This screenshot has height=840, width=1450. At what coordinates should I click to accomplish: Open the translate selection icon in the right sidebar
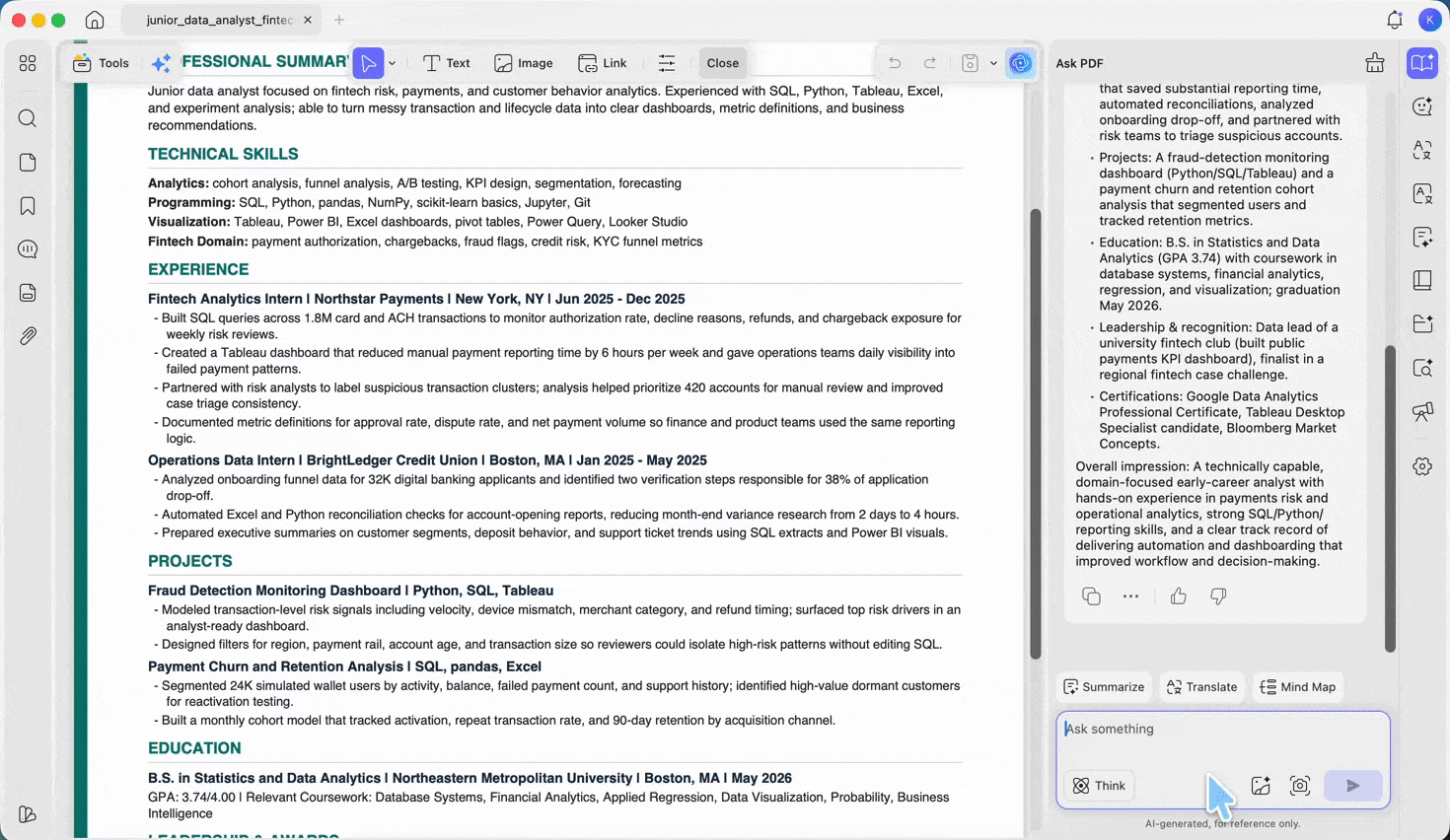coord(1422,150)
